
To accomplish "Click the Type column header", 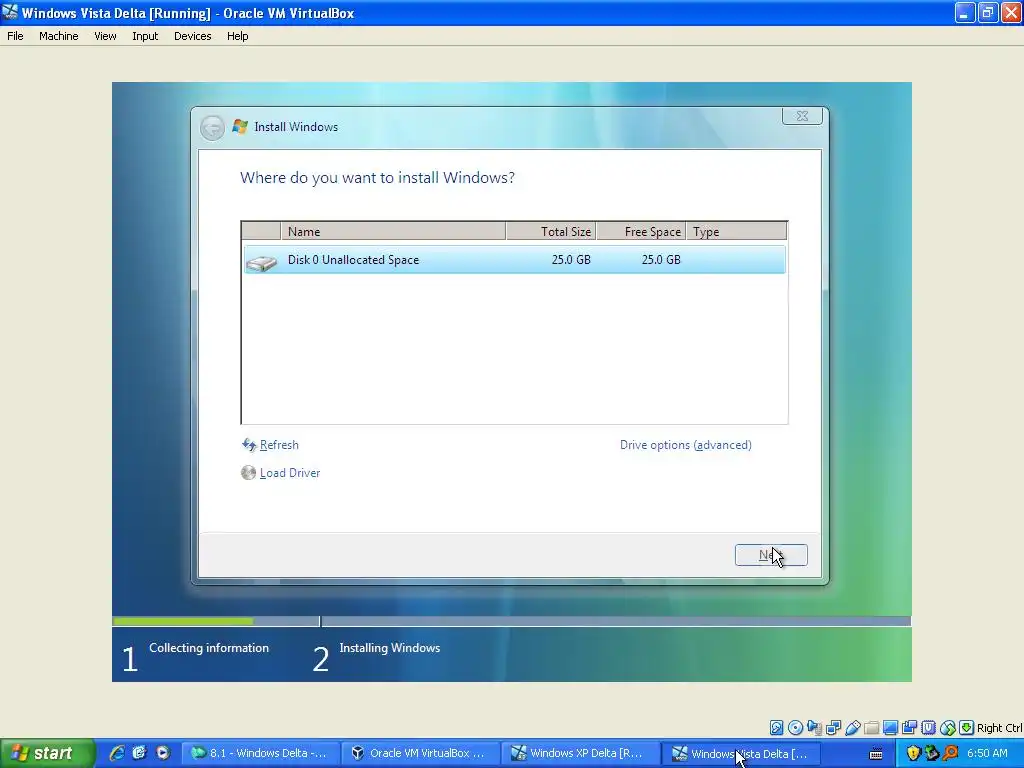I will click(x=737, y=231).
